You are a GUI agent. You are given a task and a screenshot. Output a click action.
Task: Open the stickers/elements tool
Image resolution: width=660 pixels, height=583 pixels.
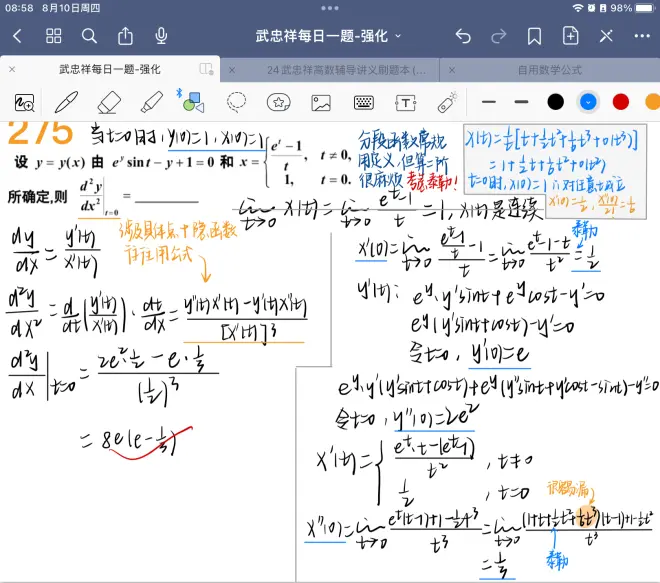pos(279,102)
